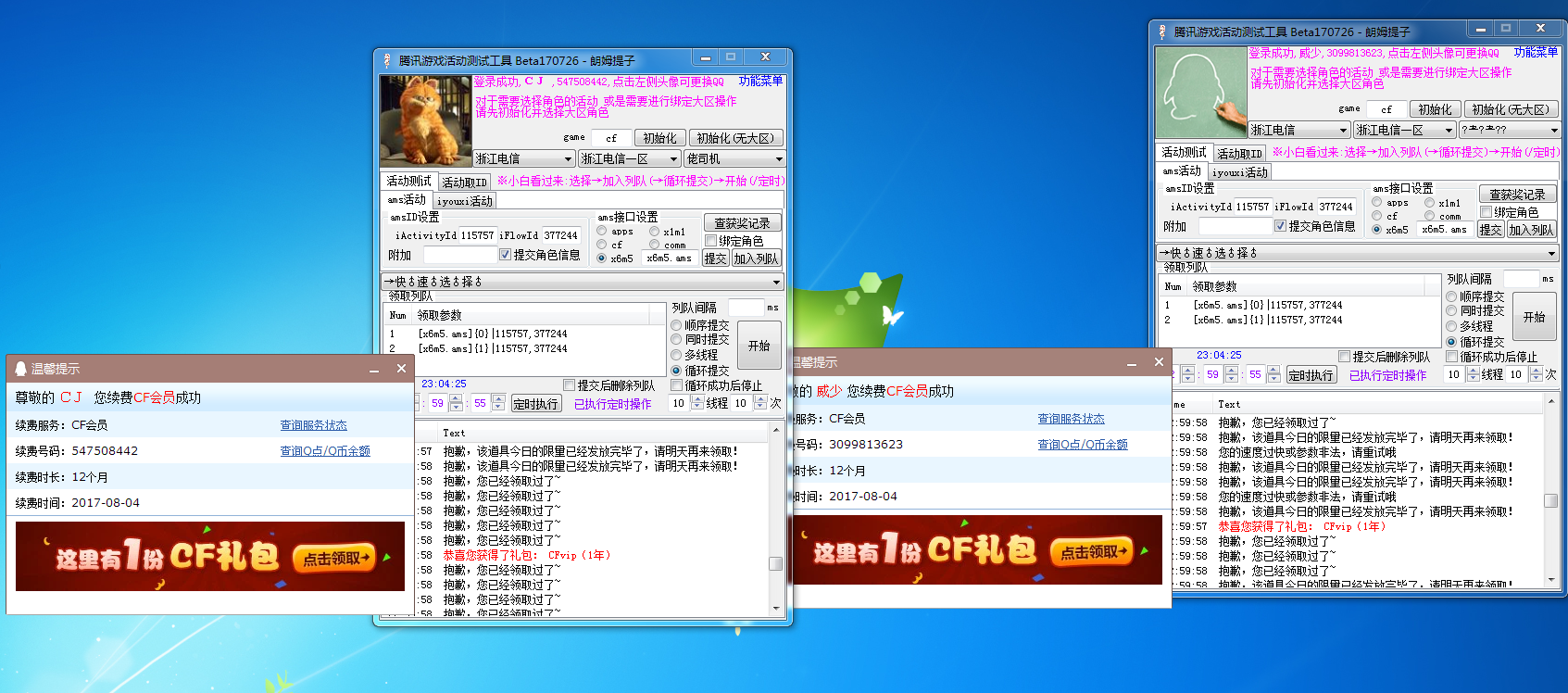Open 佬司机 role dropdown

(x=735, y=158)
